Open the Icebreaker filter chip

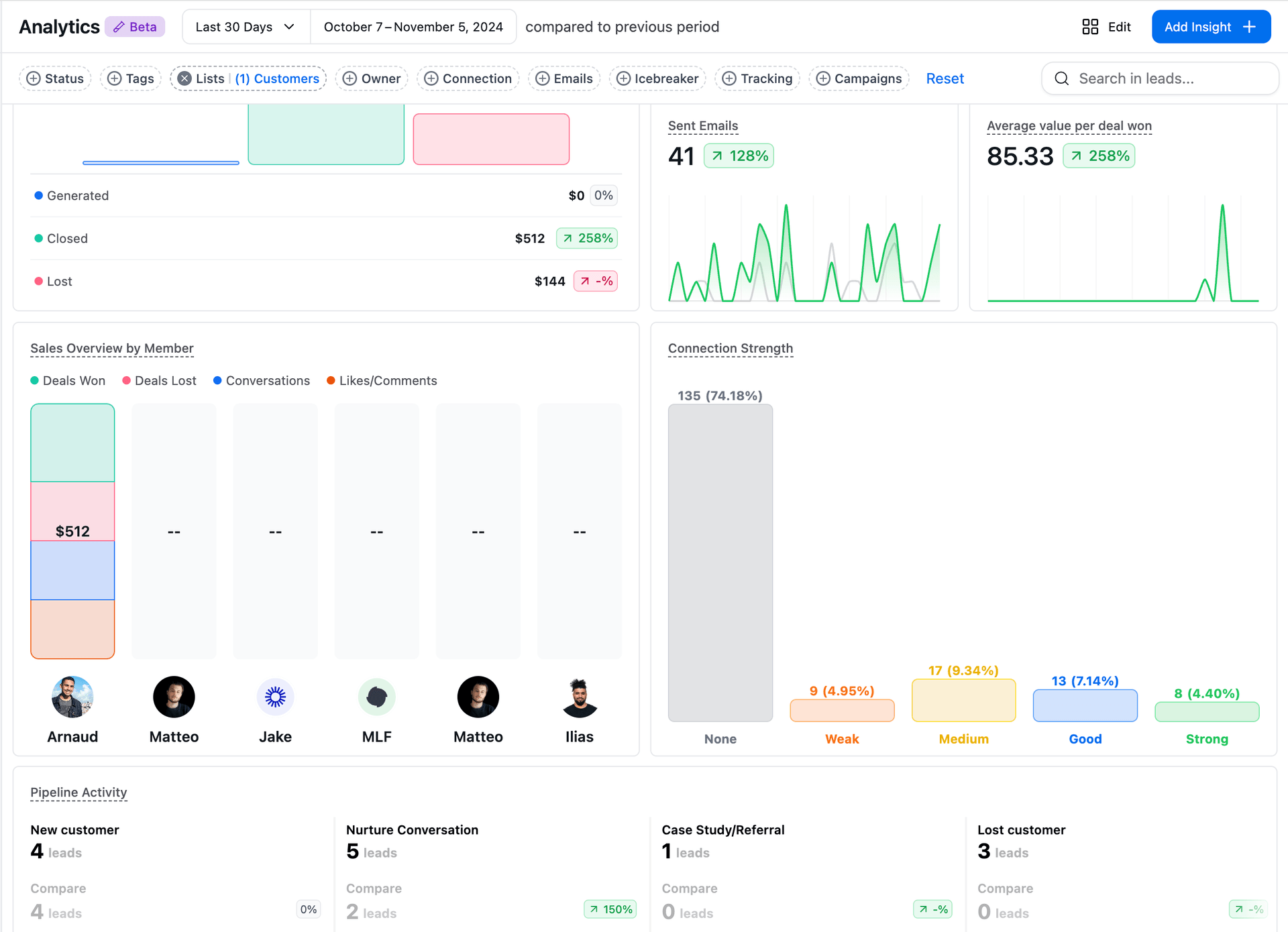coord(657,78)
